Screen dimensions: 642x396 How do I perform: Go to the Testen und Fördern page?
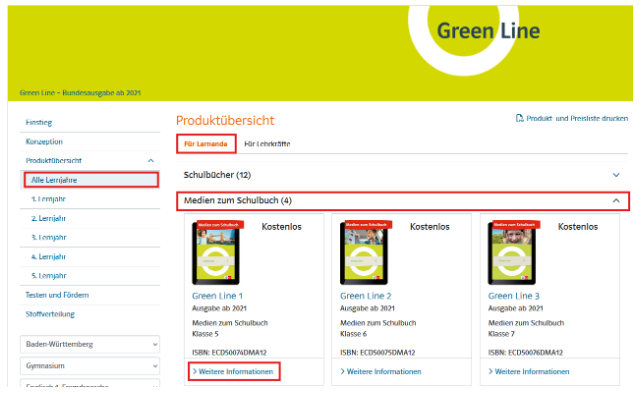57,295
